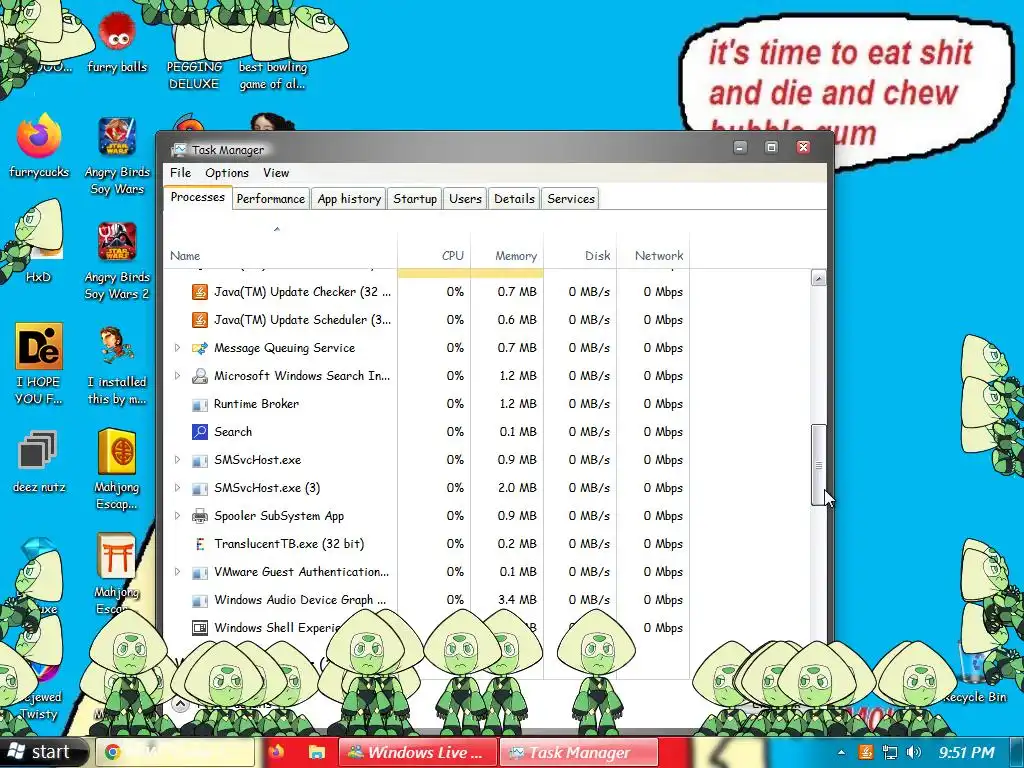Click the 2.0 MB memory value
The height and width of the screenshot is (768, 1024).
tap(517, 488)
